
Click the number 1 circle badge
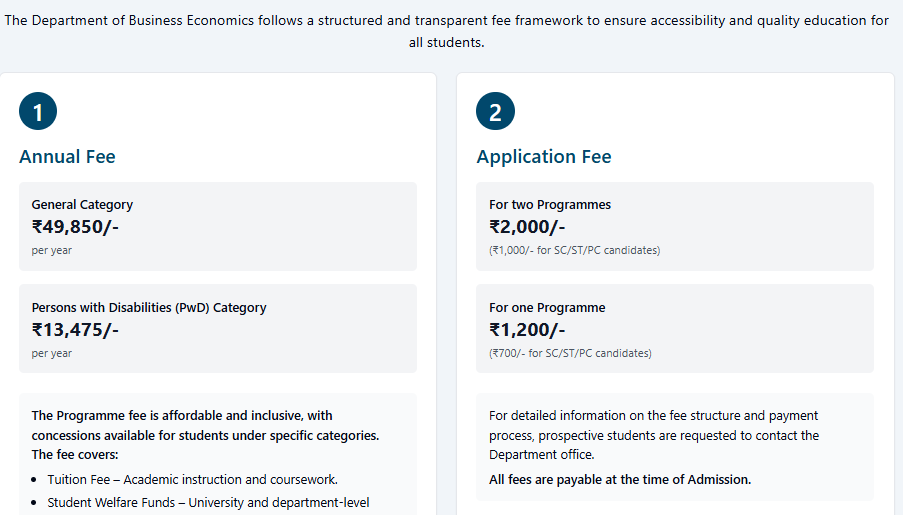tap(38, 112)
